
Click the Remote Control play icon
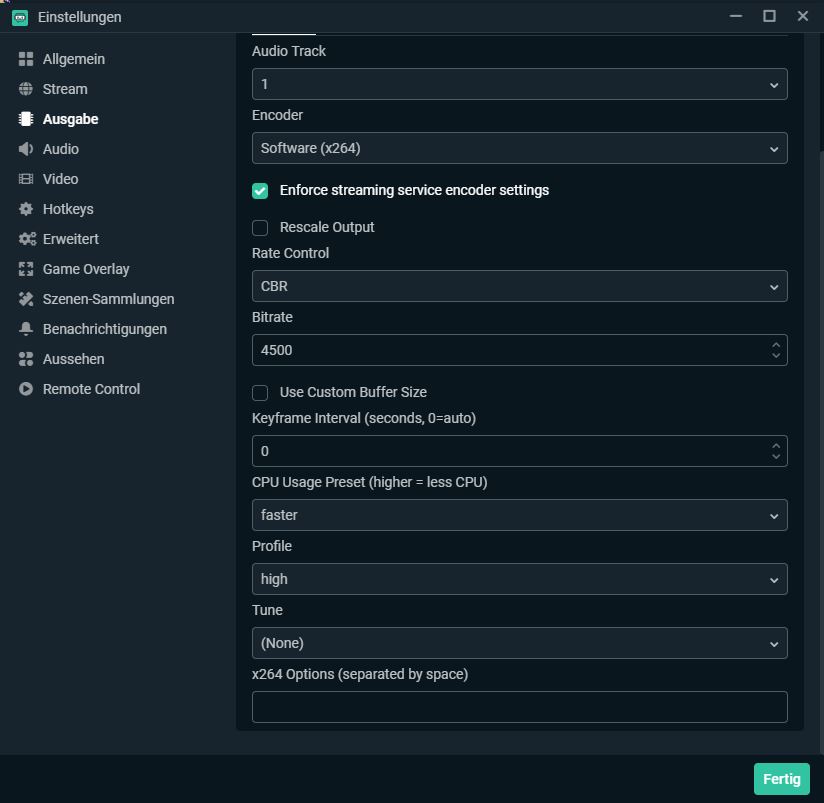pyautogui.click(x=26, y=389)
